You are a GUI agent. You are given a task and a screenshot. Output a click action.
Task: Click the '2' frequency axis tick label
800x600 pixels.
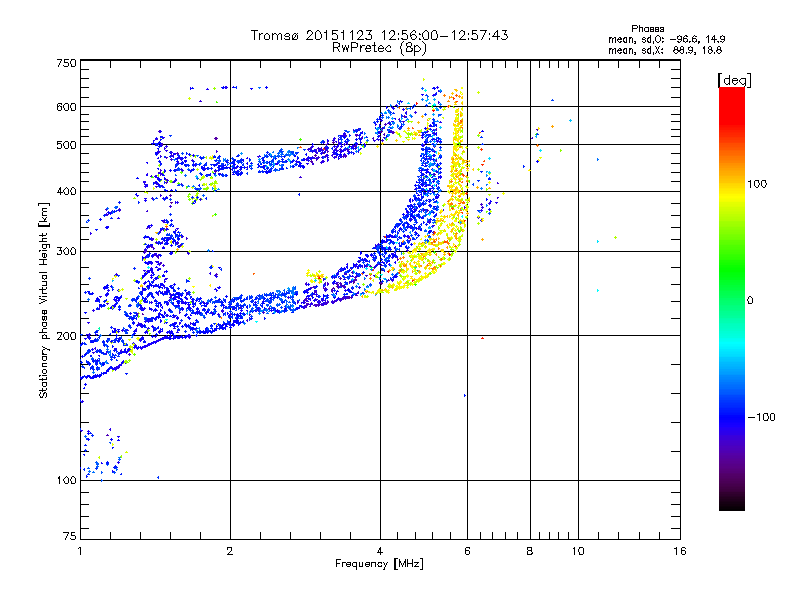coord(230,551)
